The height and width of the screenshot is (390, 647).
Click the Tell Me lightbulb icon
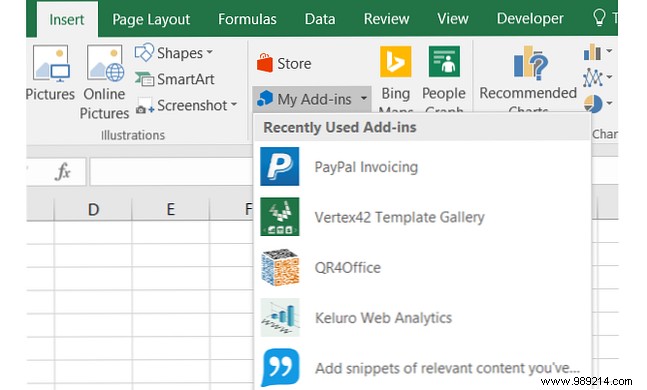pyautogui.click(x=599, y=18)
